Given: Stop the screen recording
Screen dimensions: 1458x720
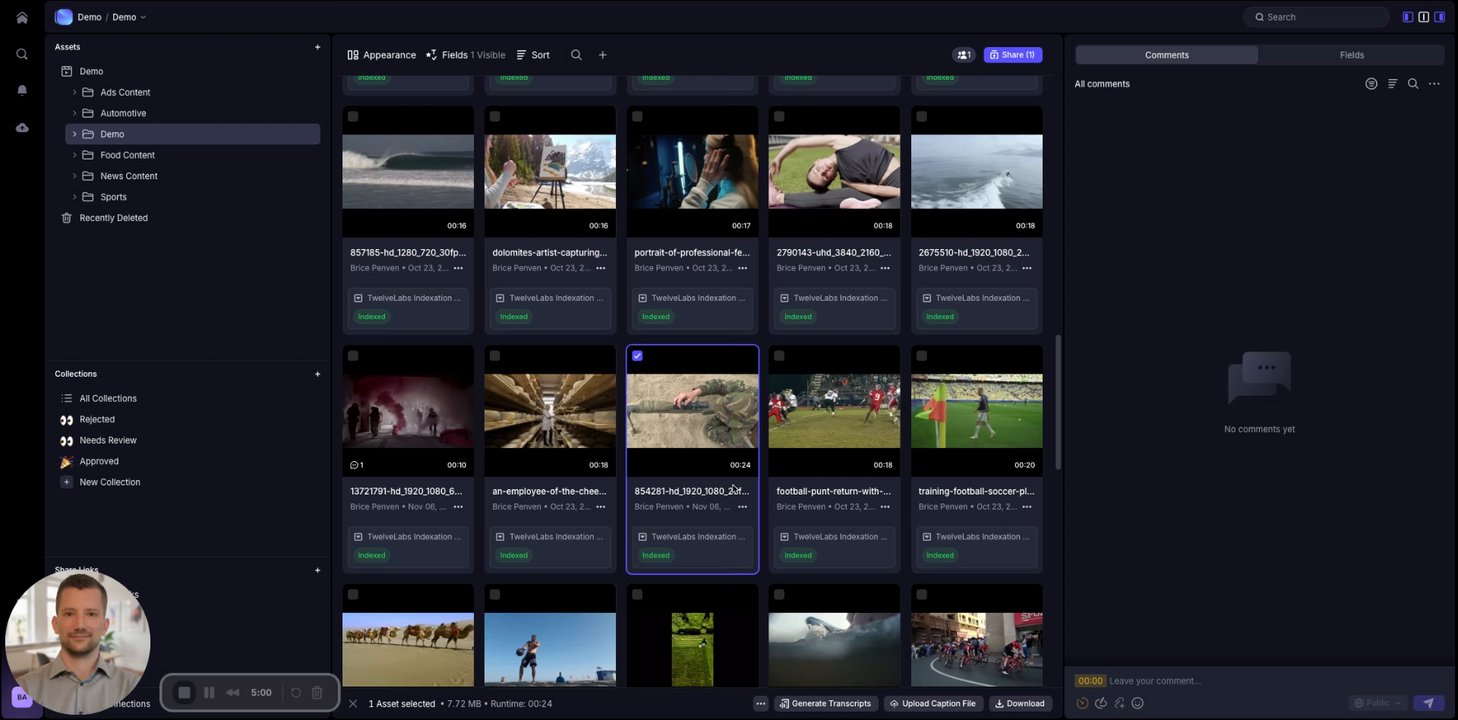Looking at the screenshot, I should point(184,692).
